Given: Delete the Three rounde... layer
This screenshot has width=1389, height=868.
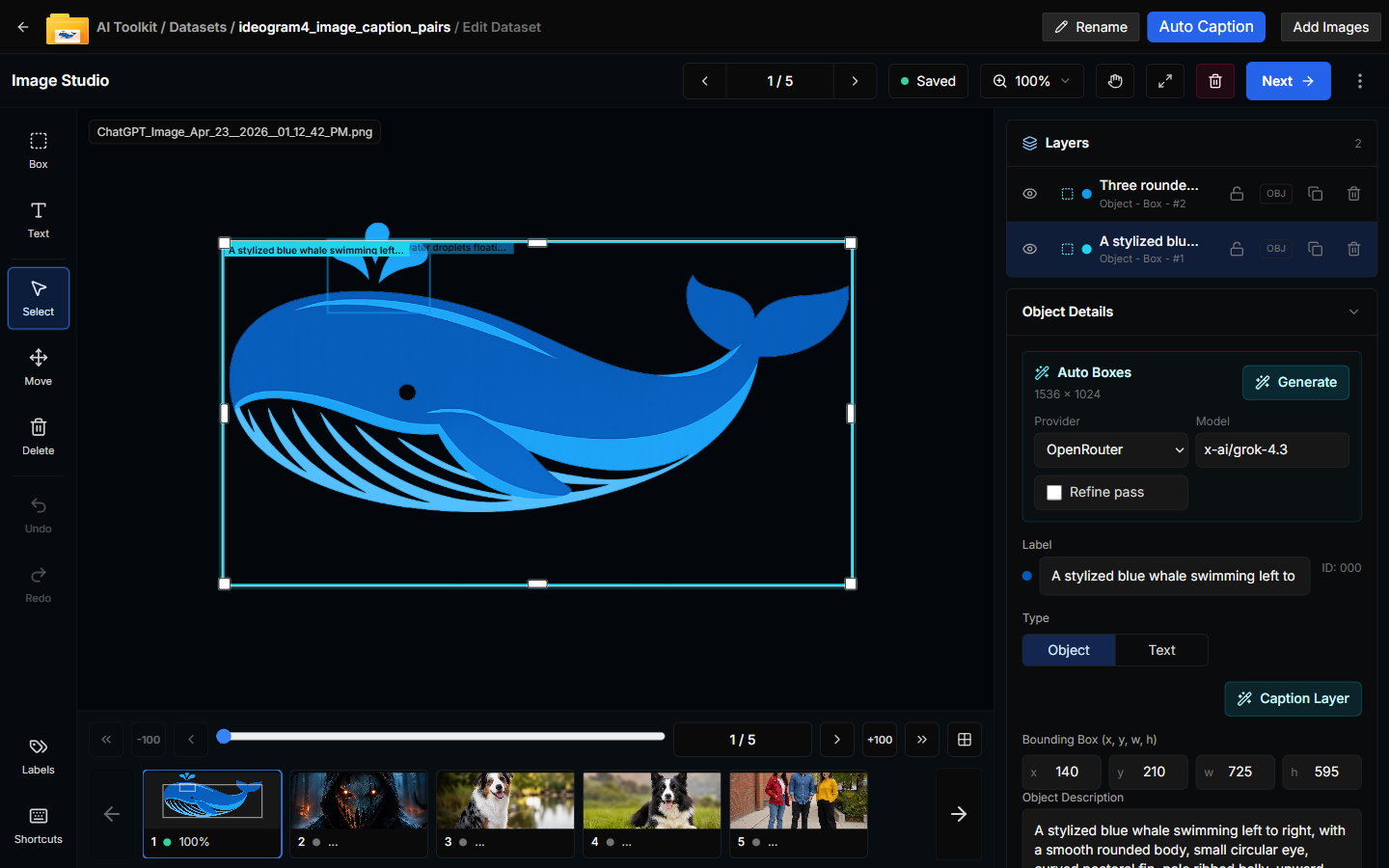Looking at the screenshot, I should pyautogui.click(x=1353, y=194).
